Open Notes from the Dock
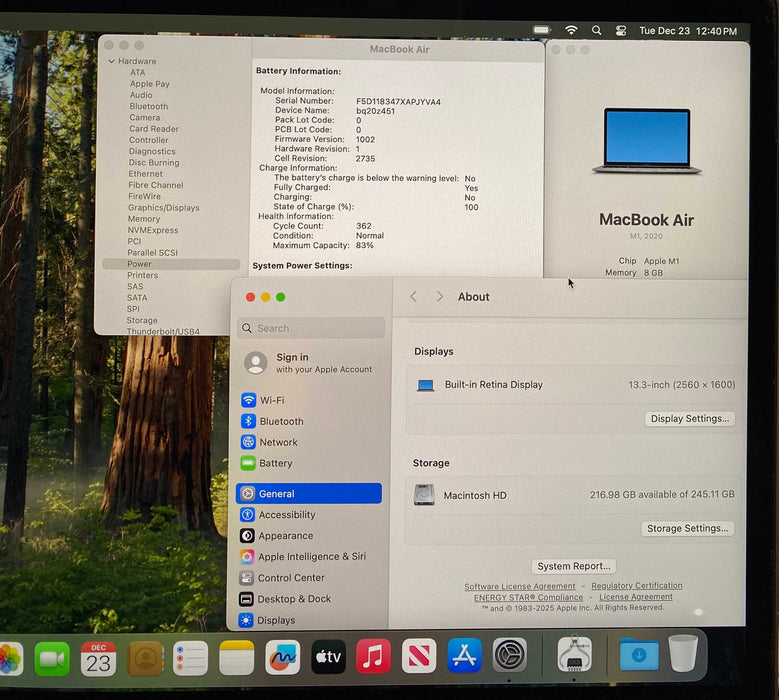The width and height of the screenshot is (779, 700). pyautogui.click(x=236, y=658)
